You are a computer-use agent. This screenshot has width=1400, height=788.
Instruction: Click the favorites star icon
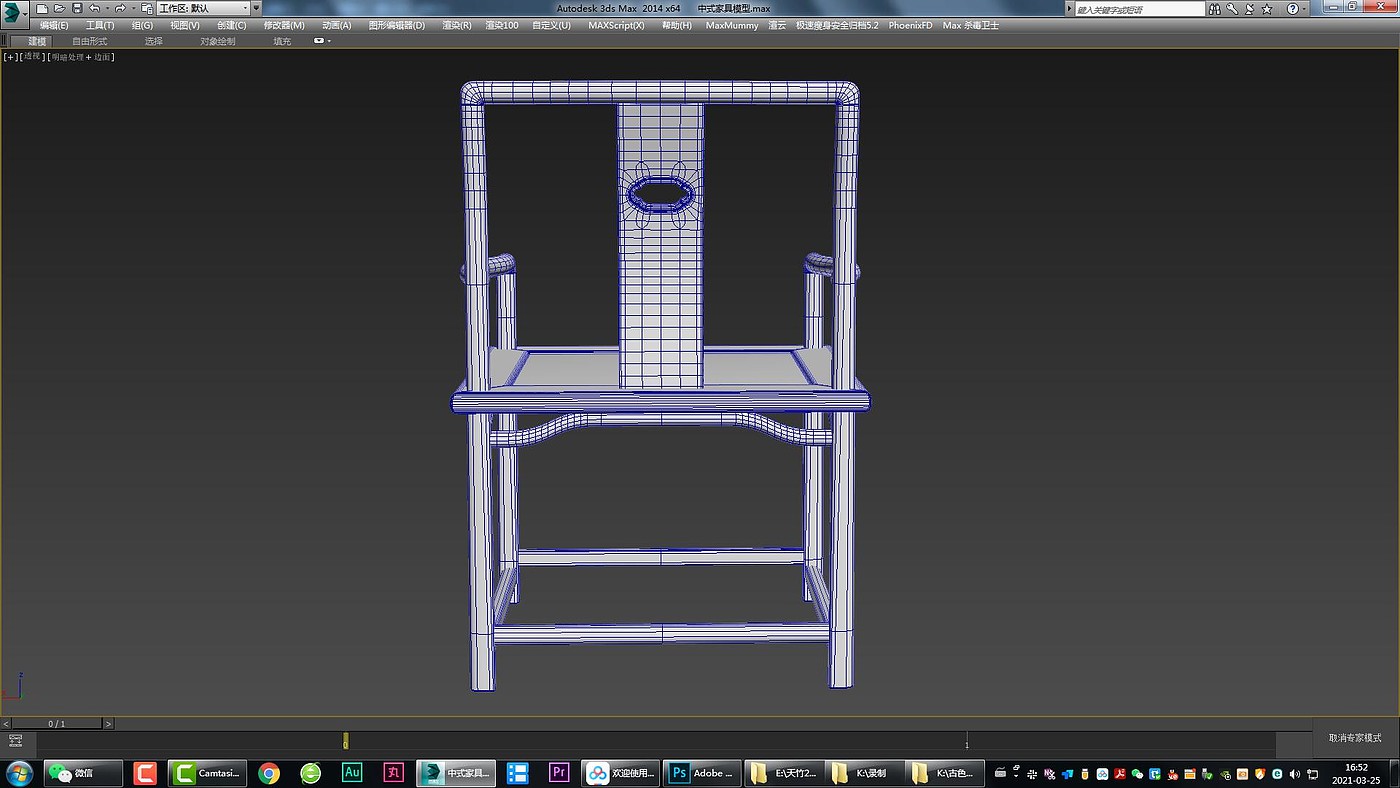pos(1267,8)
